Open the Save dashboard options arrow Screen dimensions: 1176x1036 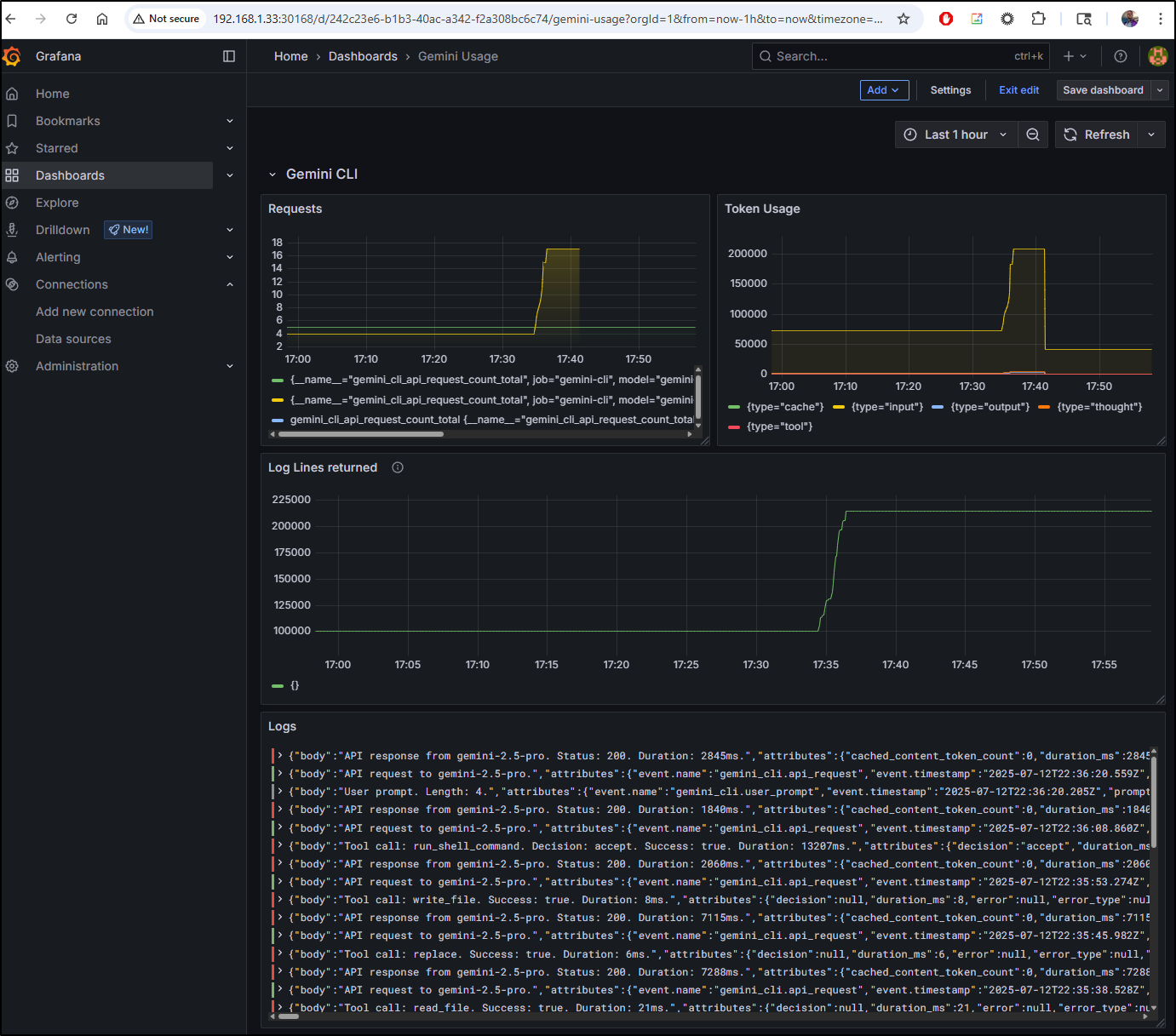coord(1160,90)
